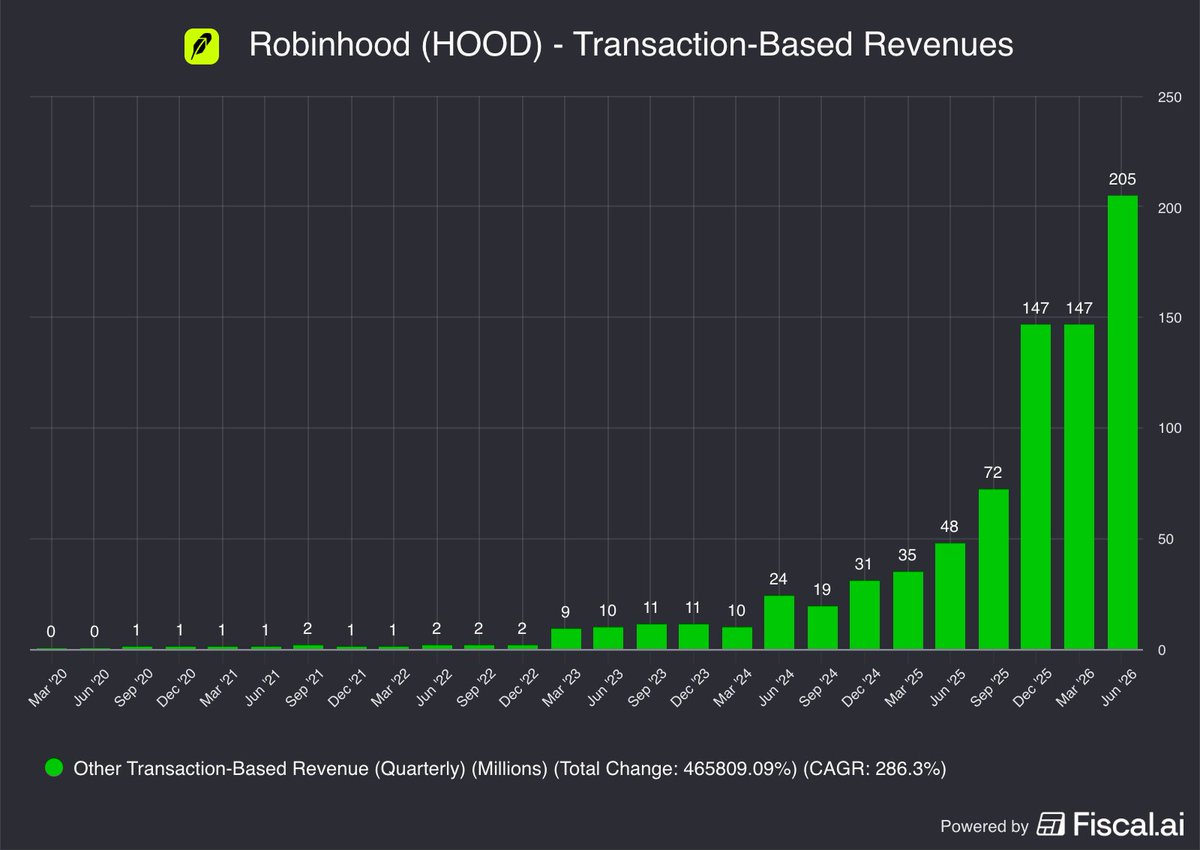The width and height of the screenshot is (1200, 850).
Task: Select the Jun '23 bar labeled 10
Action: pos(608,638)
